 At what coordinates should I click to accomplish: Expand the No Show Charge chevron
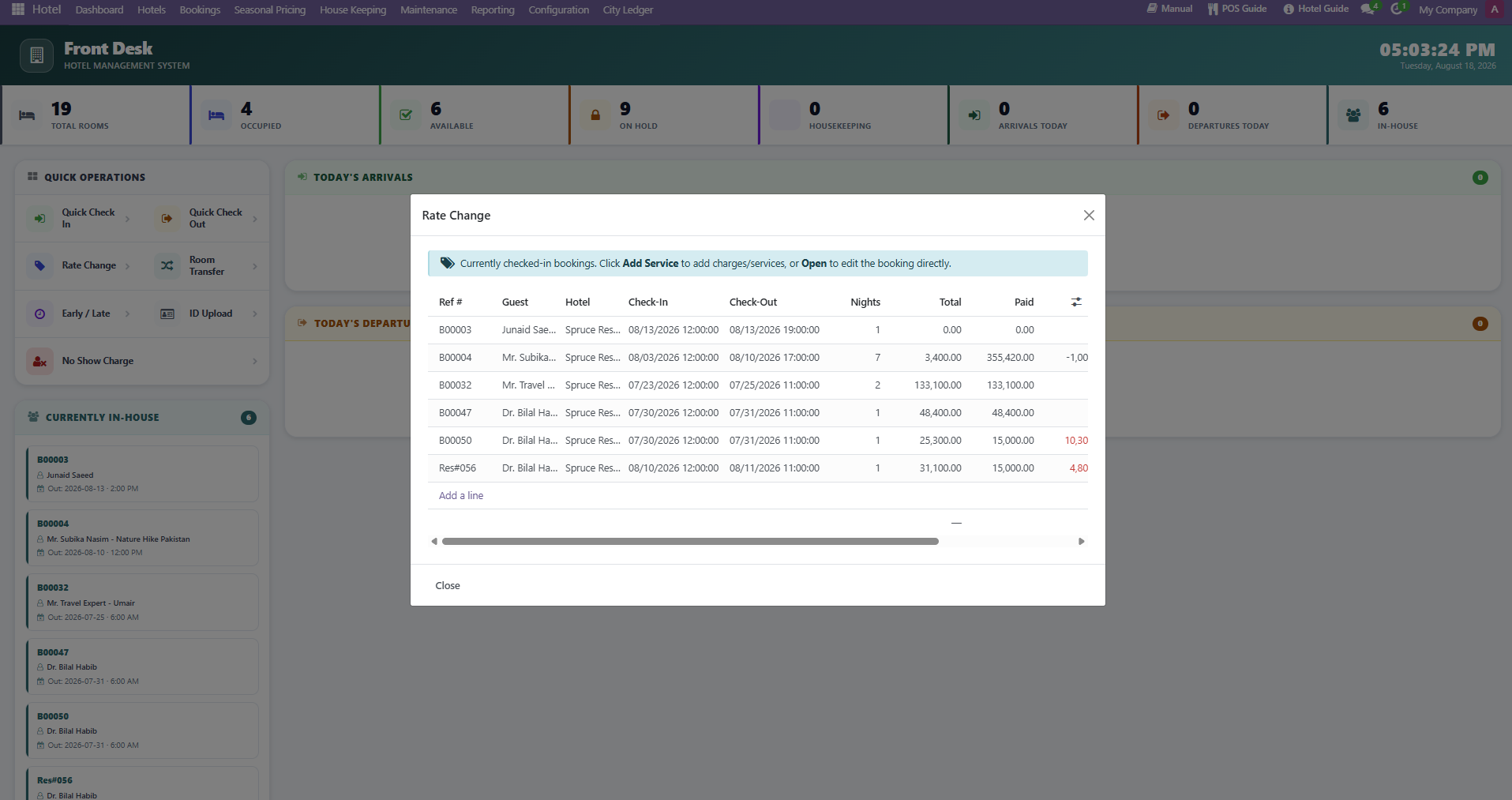254,361
